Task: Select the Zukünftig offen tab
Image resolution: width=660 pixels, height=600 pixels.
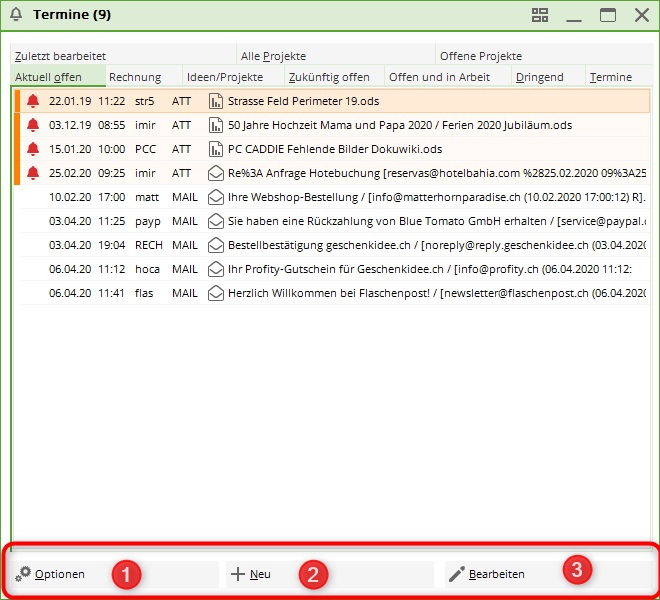Action: (329, 77)
